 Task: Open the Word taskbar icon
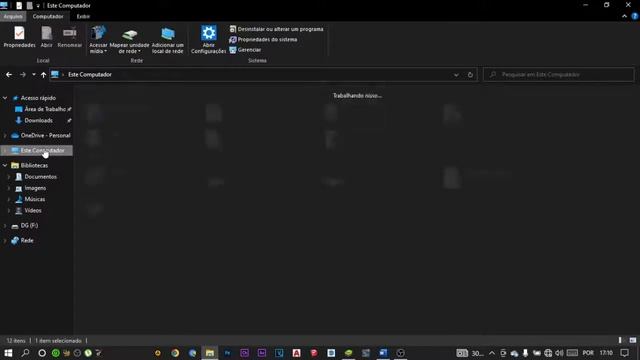(383, 353)
